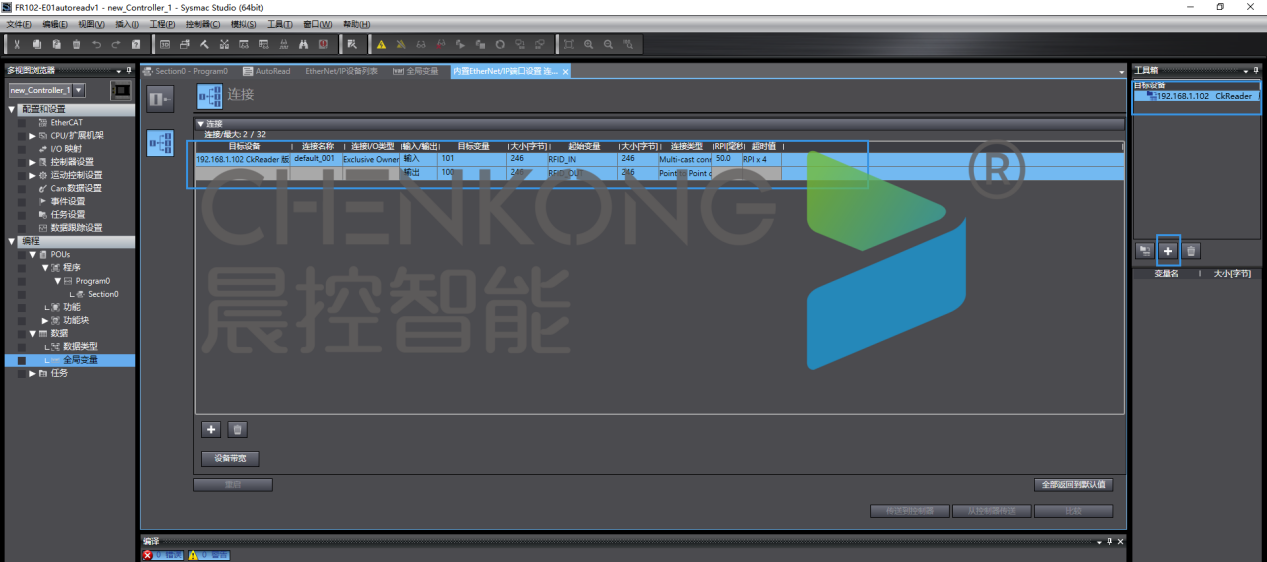Click the yellow warning triangle toolbar icon
Image resolution: width=1267 pixels, height=562 pixels.
[381, 44]
